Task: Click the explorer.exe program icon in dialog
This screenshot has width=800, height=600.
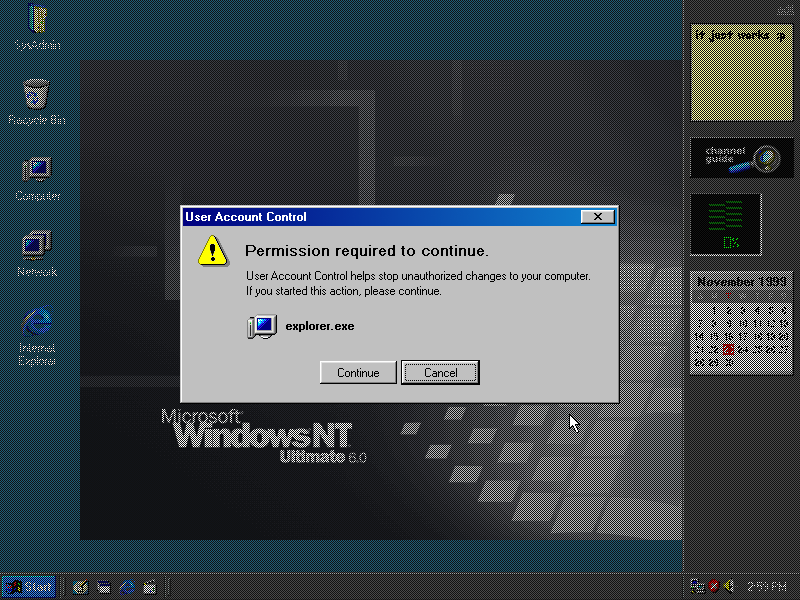Action: 262,327
